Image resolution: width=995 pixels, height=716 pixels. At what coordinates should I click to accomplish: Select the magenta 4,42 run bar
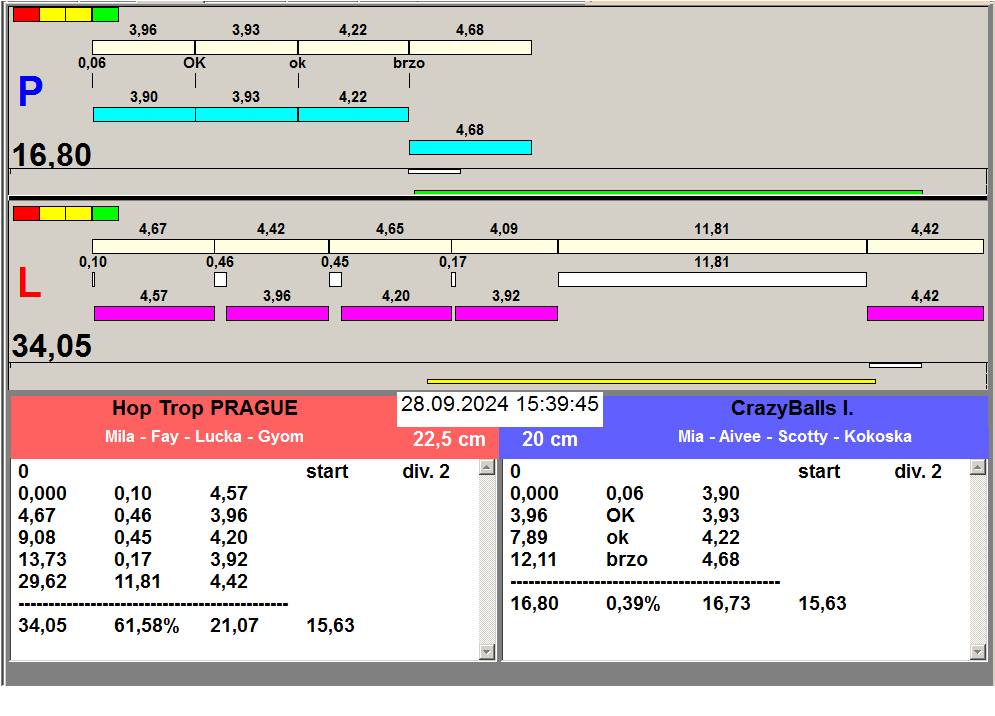click(x=925, y=314)
